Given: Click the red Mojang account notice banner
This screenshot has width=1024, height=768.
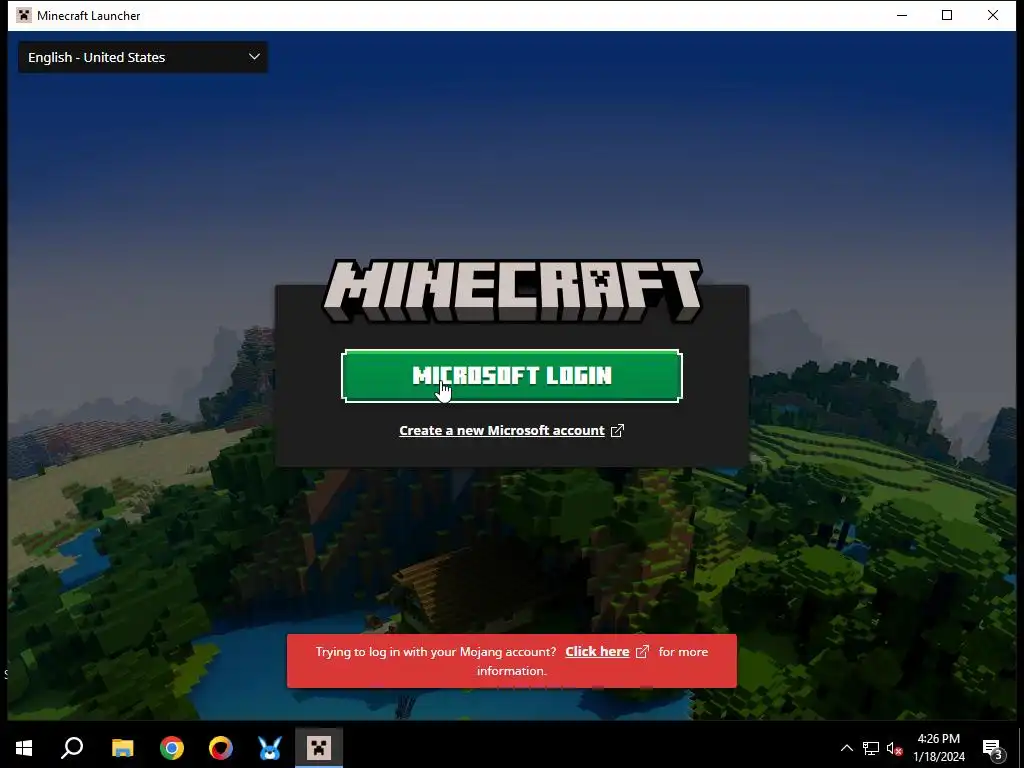Looking at the screenshot, I should point(511,661).
